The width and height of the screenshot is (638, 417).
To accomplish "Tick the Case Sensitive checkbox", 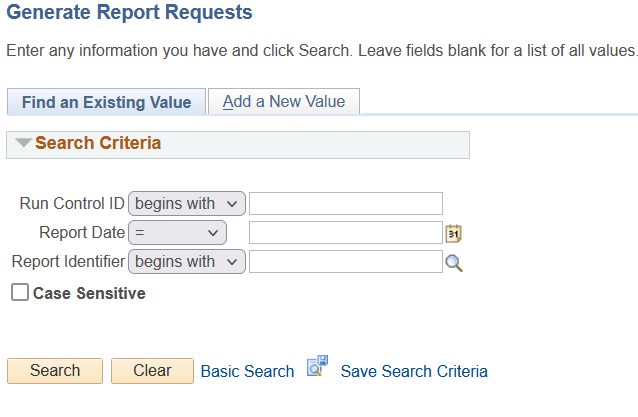I will click(19, 293).
